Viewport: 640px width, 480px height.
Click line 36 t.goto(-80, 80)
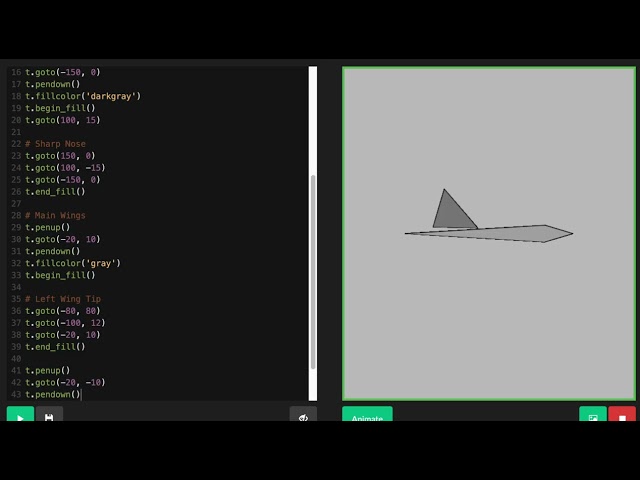point(62,311)
